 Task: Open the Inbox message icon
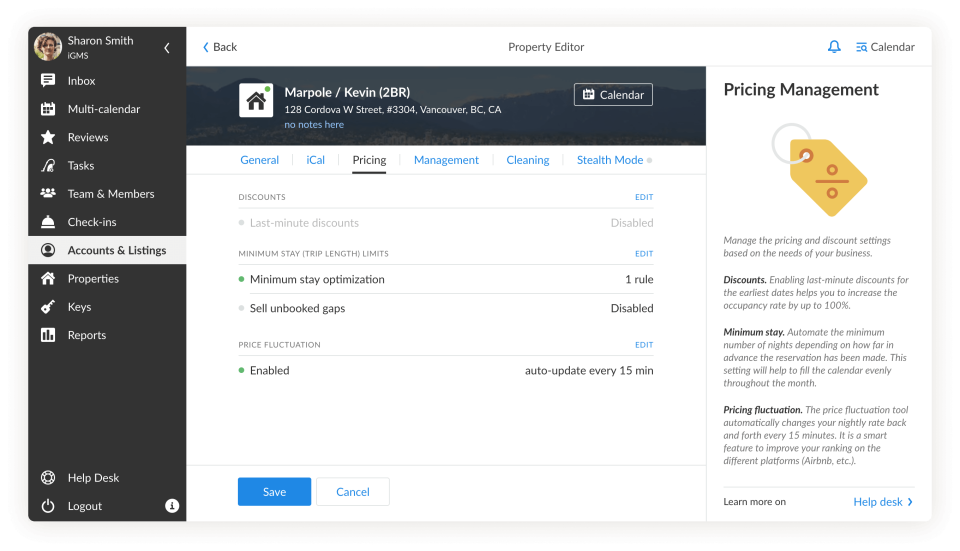click(x=48, y=81)
